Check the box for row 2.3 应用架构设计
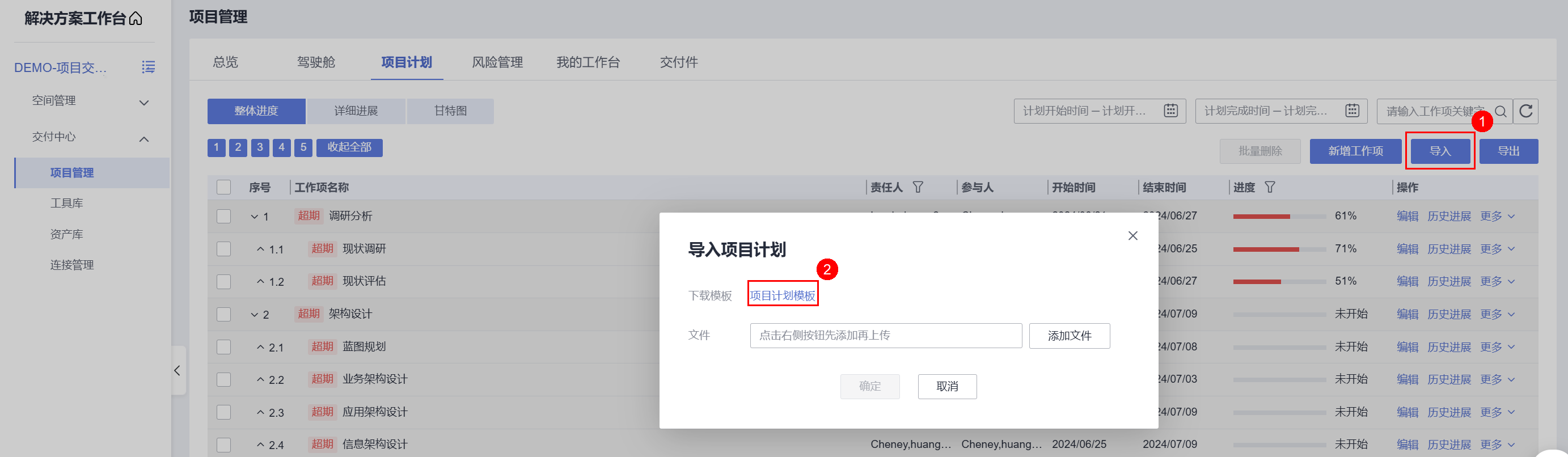 point(224,412)
